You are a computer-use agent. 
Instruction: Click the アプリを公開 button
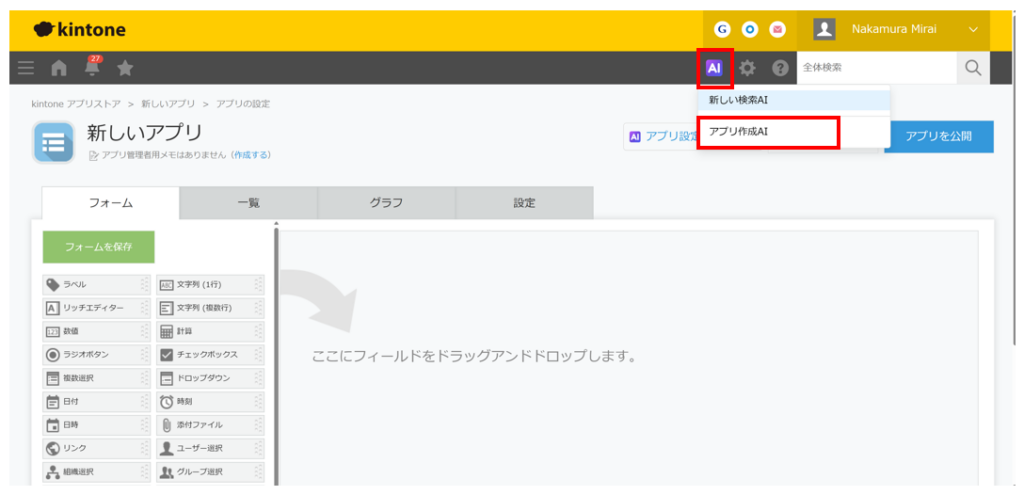[x=938, y=136]
